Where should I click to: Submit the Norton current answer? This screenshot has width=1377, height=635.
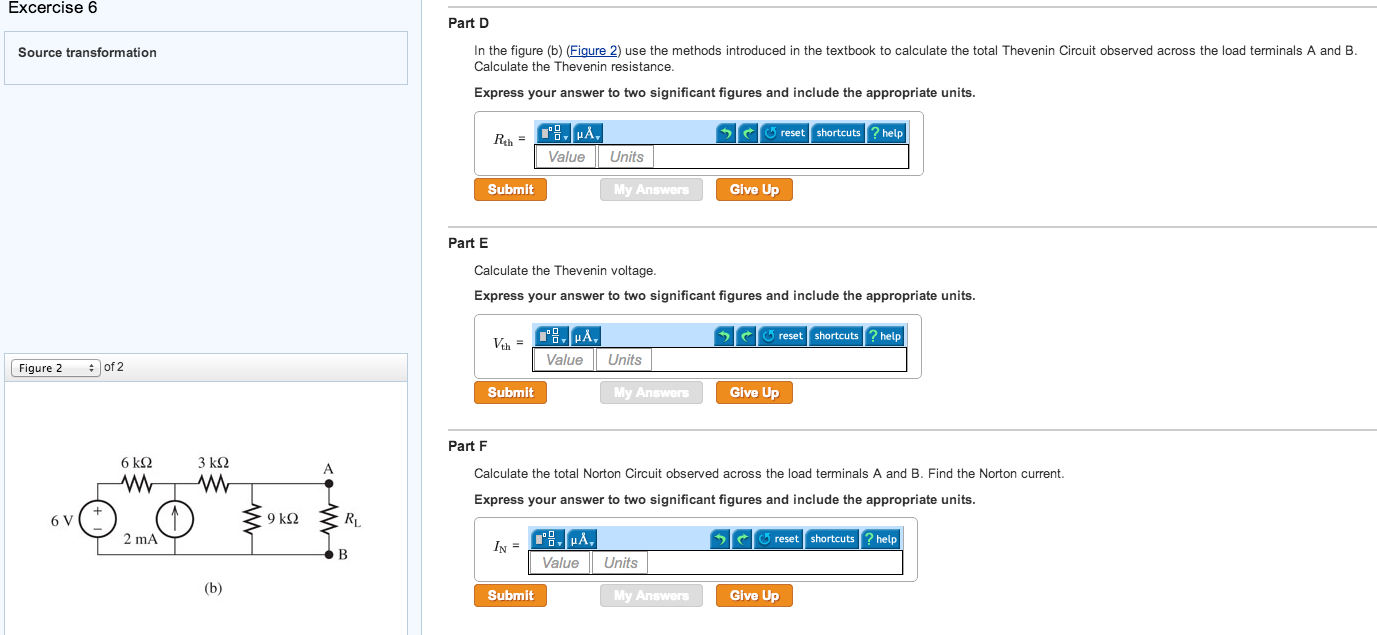coord(510,595)
